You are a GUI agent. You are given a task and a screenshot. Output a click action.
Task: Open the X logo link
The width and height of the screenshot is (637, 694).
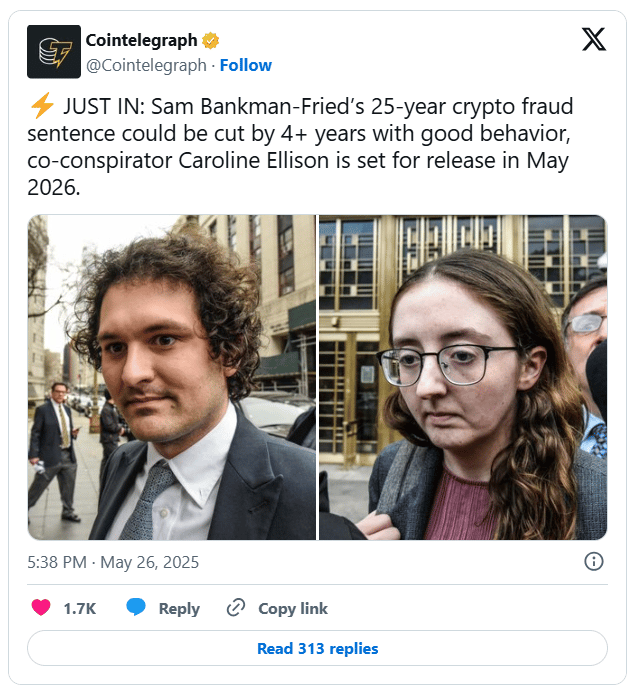point(594,40)
